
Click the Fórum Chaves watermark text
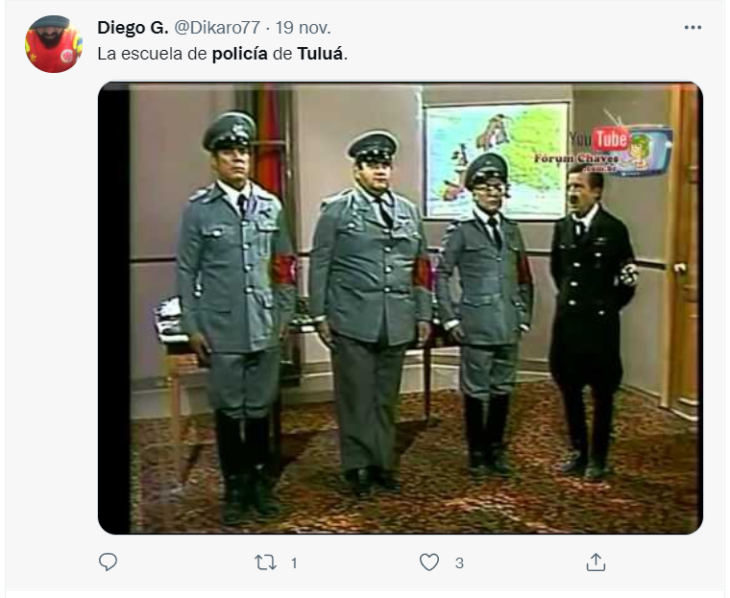pos(576,158)
